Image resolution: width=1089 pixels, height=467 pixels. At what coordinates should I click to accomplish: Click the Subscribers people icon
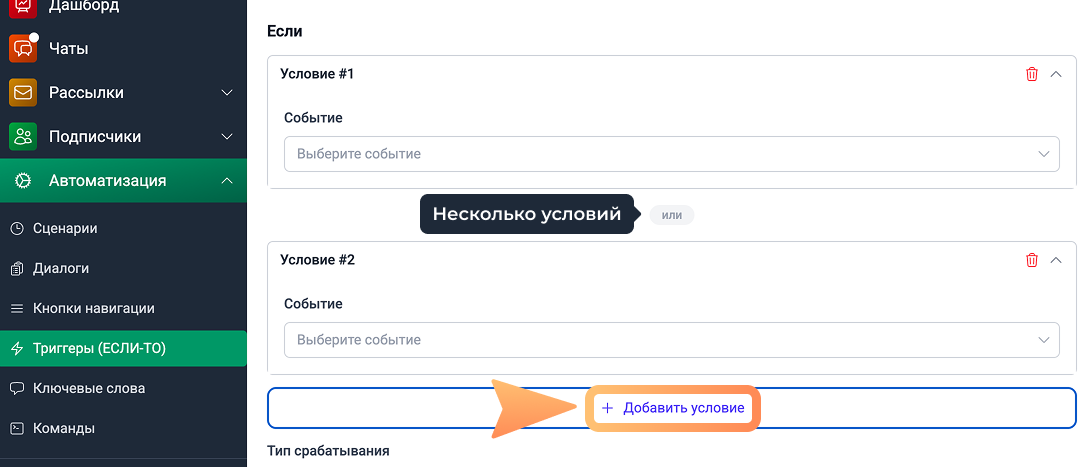(x=23, y=137)
